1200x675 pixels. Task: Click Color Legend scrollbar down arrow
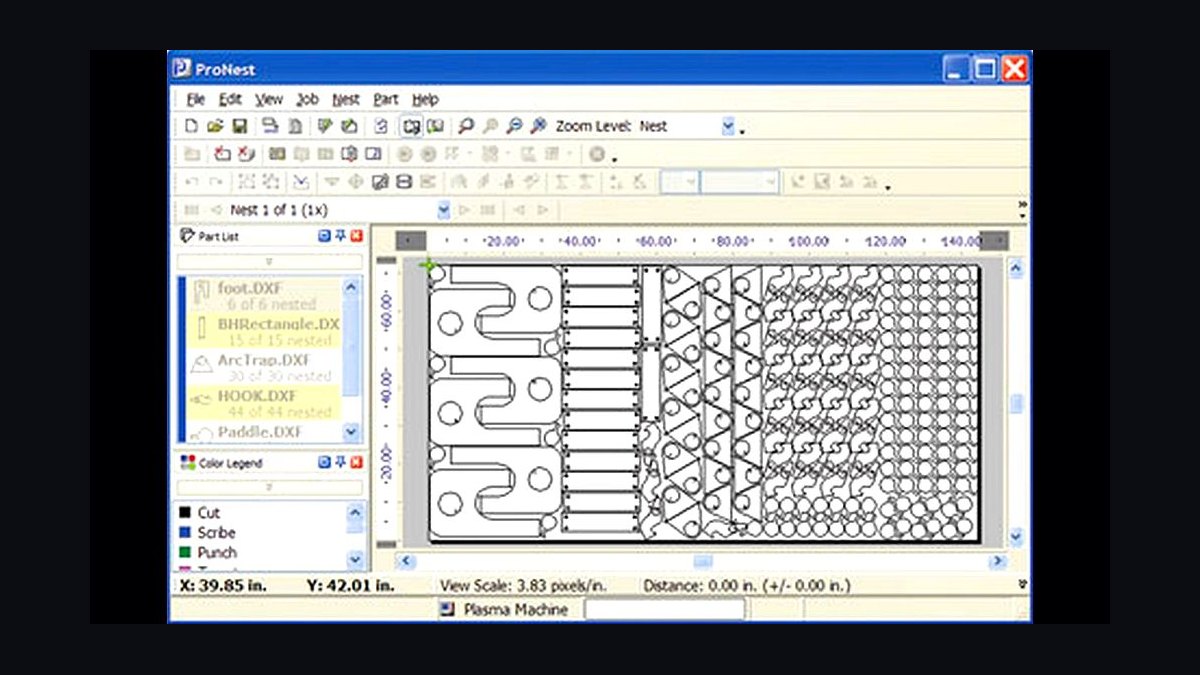[x=356, y=559]
